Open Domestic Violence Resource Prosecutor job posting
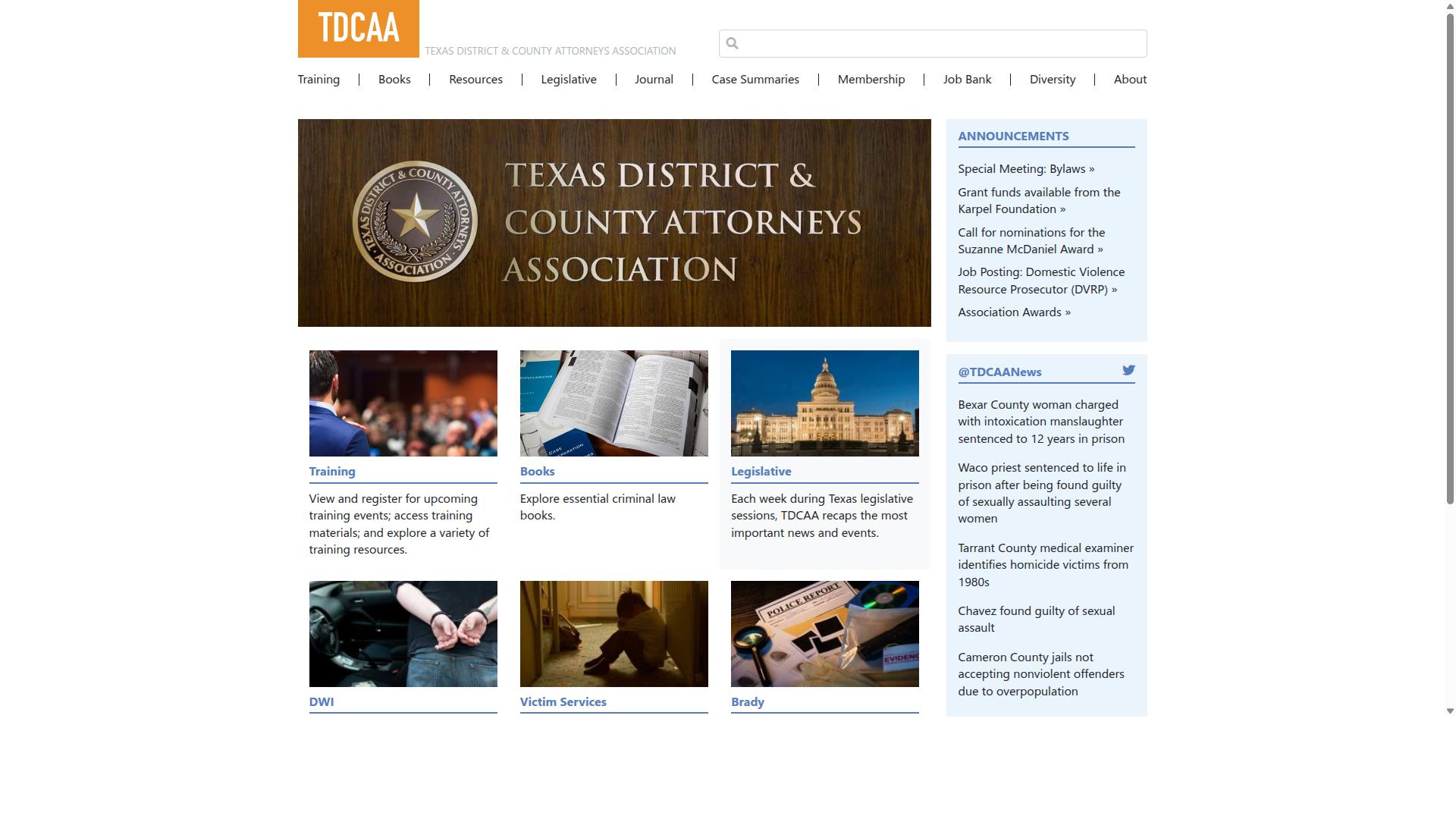This screenshot has width=1456, height=819. coord(1041,281)
